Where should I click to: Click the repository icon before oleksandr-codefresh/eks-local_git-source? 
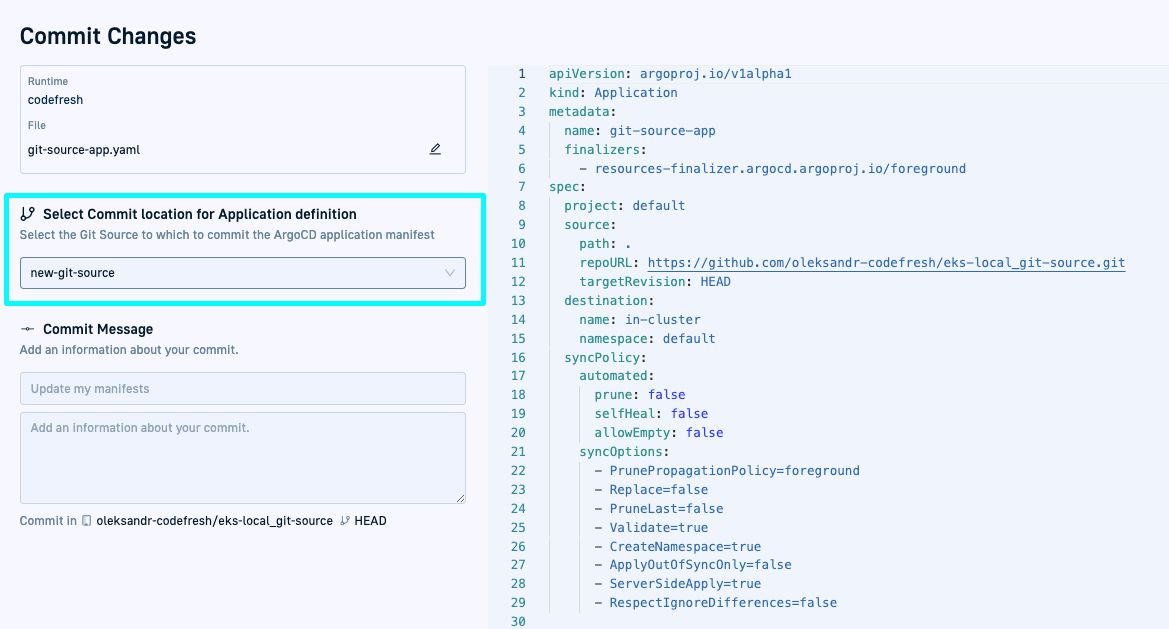click(x=87, y=521)
